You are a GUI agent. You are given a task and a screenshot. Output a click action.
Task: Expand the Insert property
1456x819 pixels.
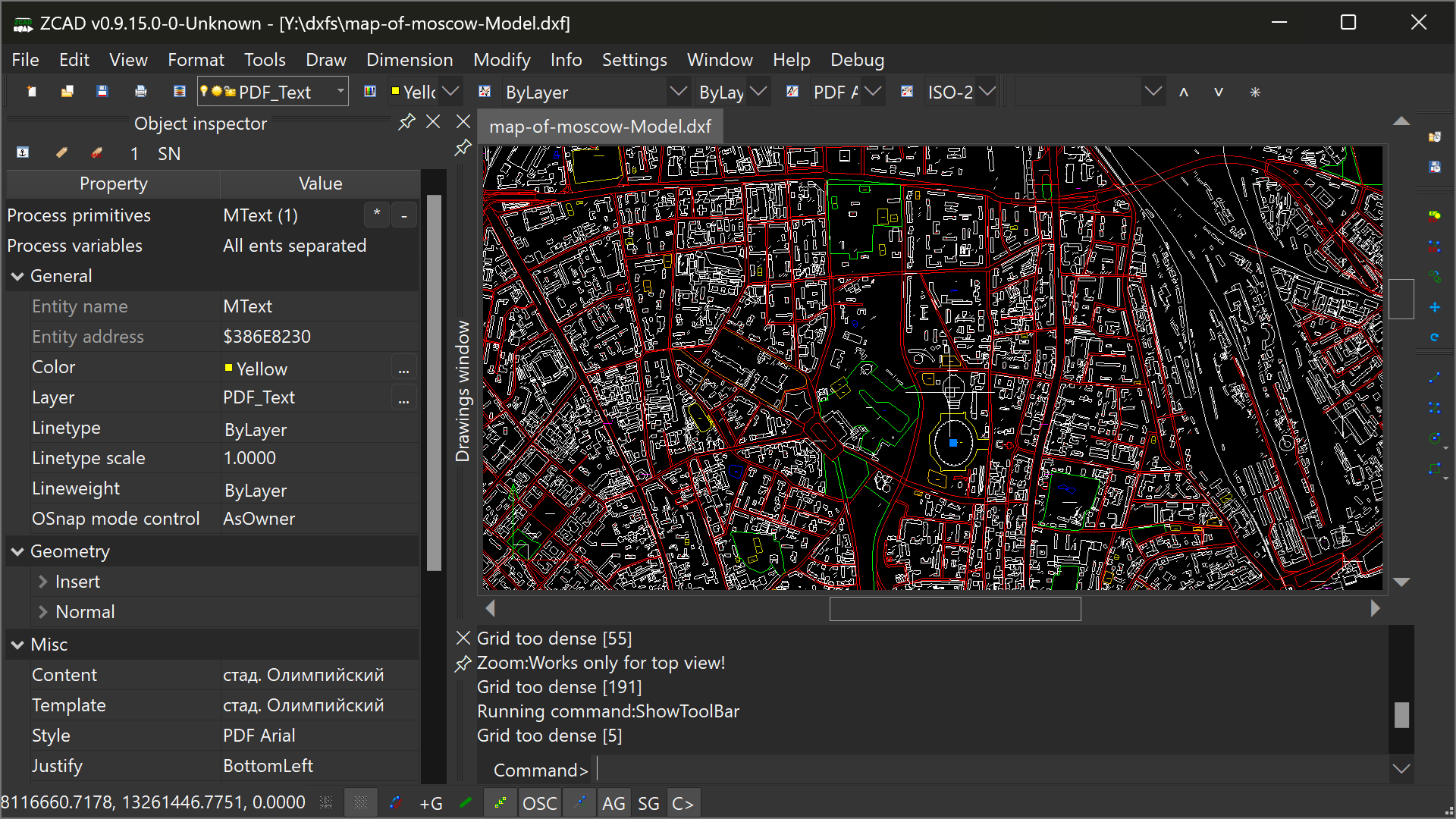[42, 582]
